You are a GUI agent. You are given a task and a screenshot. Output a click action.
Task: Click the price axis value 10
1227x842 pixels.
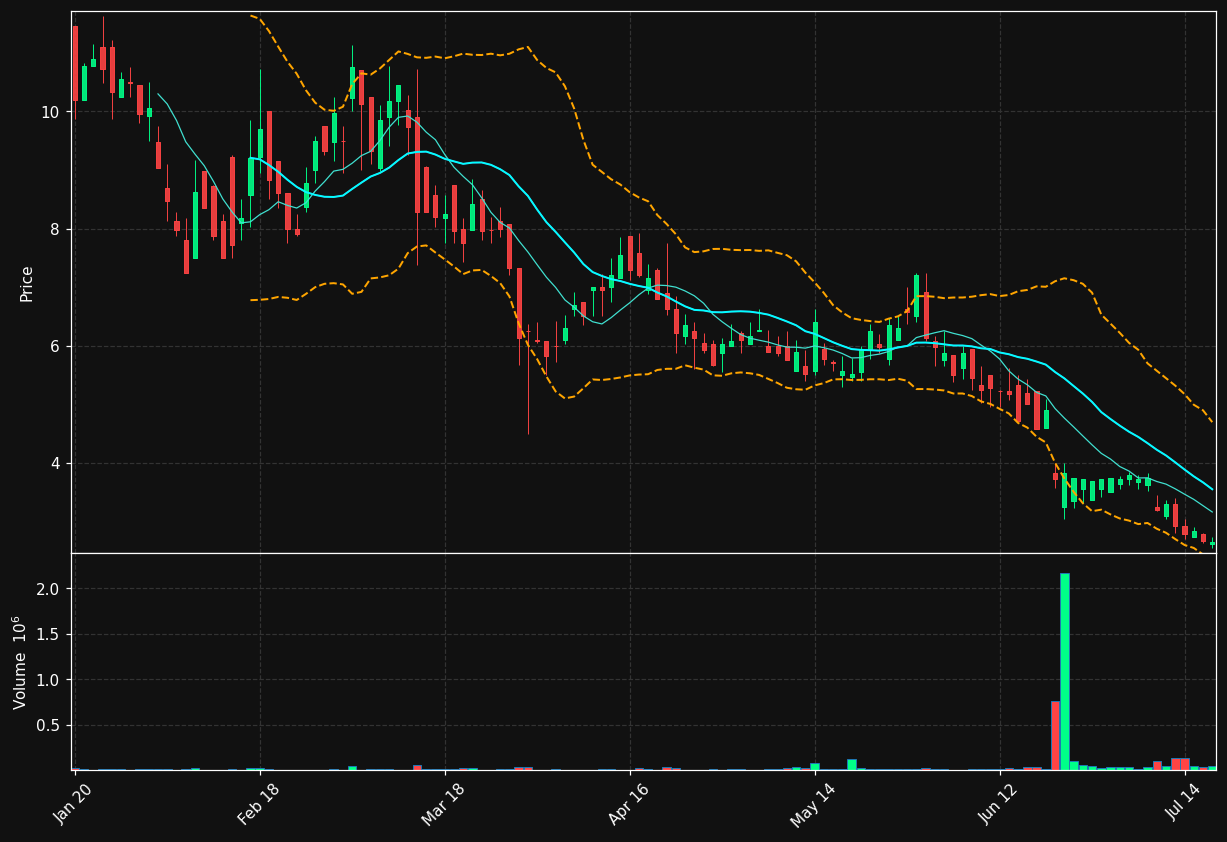point(50,112)
